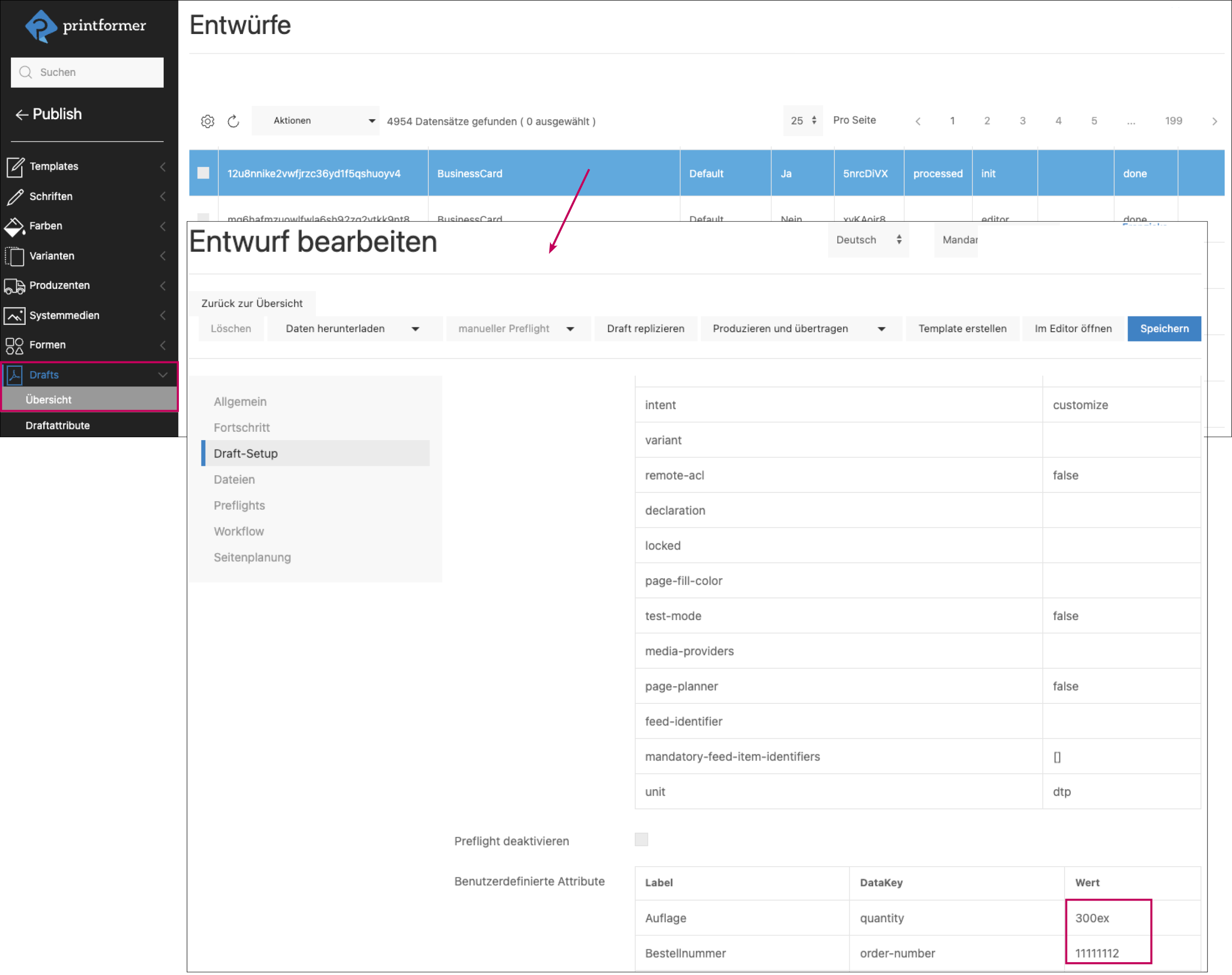The image size is (1232, 975).
Task: Open Systemmedien media section
Action: pos(15,315)
